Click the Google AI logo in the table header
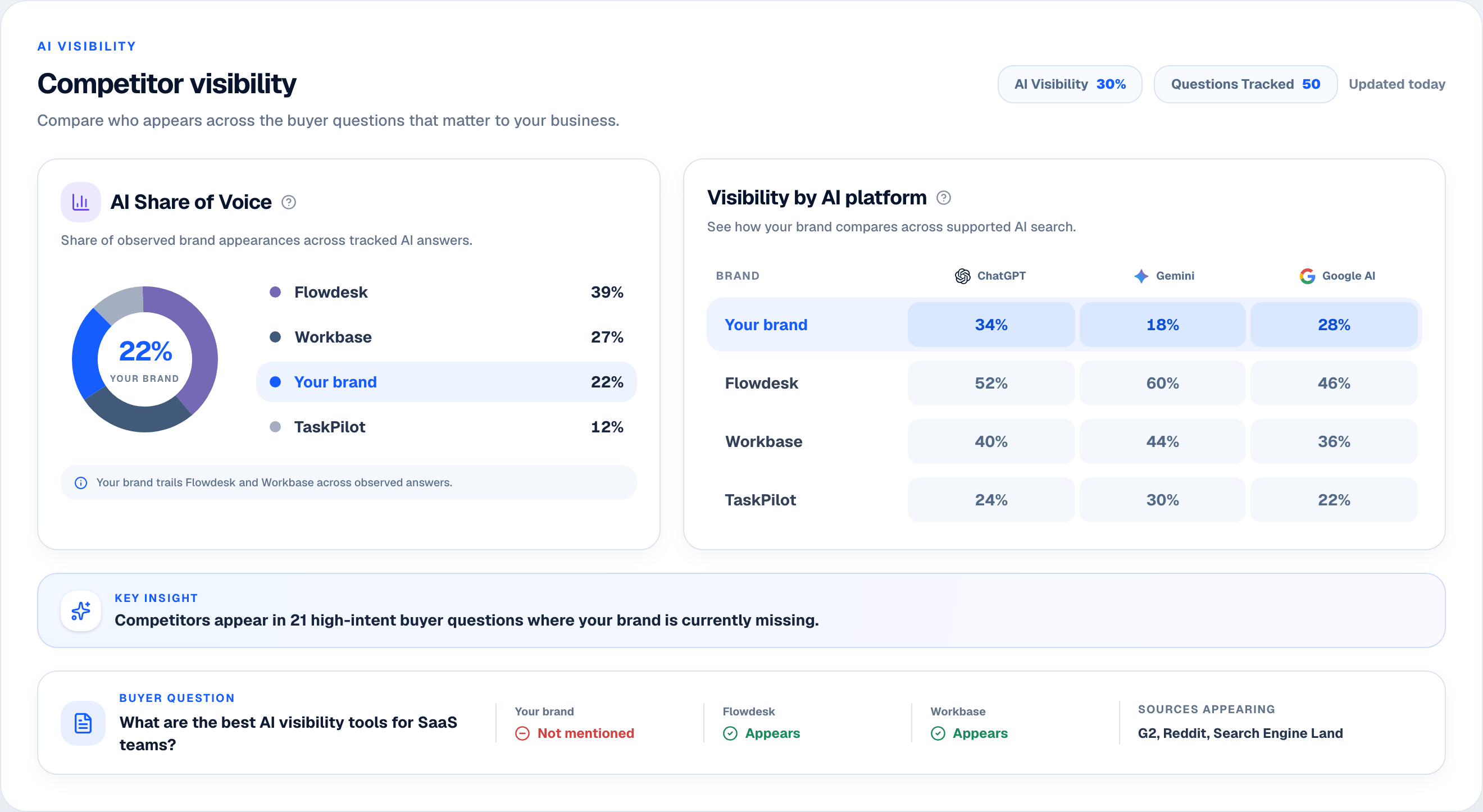The height and width of the screenshot is (812, 1483). tap(1307, 276)
